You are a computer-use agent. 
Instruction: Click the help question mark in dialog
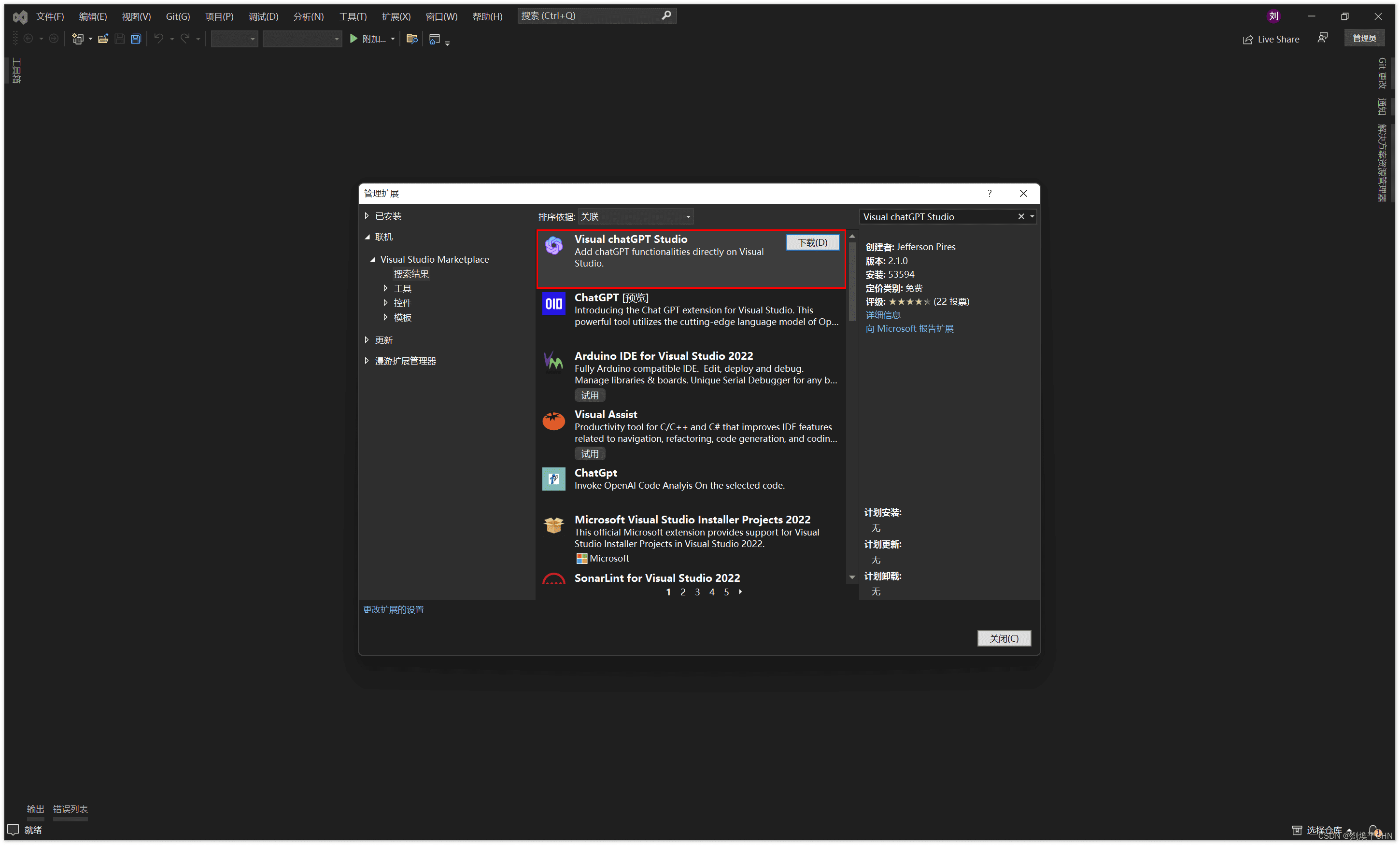click(x=989, y=193)
